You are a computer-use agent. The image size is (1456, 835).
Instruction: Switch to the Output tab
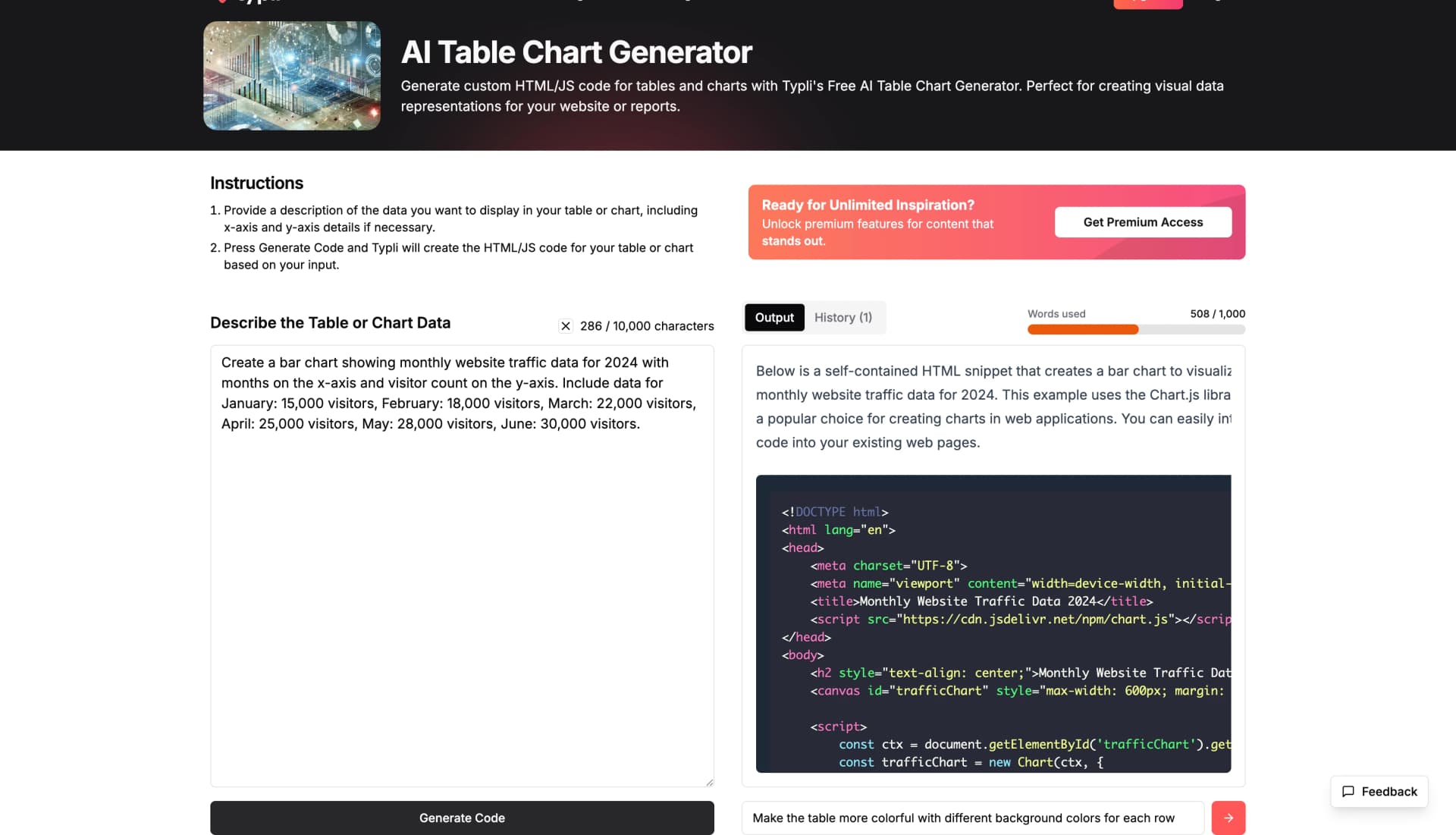(774, 317)
